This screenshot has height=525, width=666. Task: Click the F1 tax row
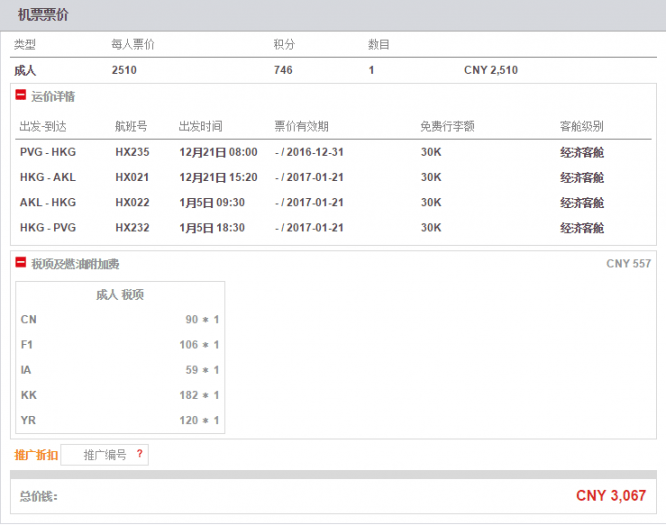[x=120, y=344]
